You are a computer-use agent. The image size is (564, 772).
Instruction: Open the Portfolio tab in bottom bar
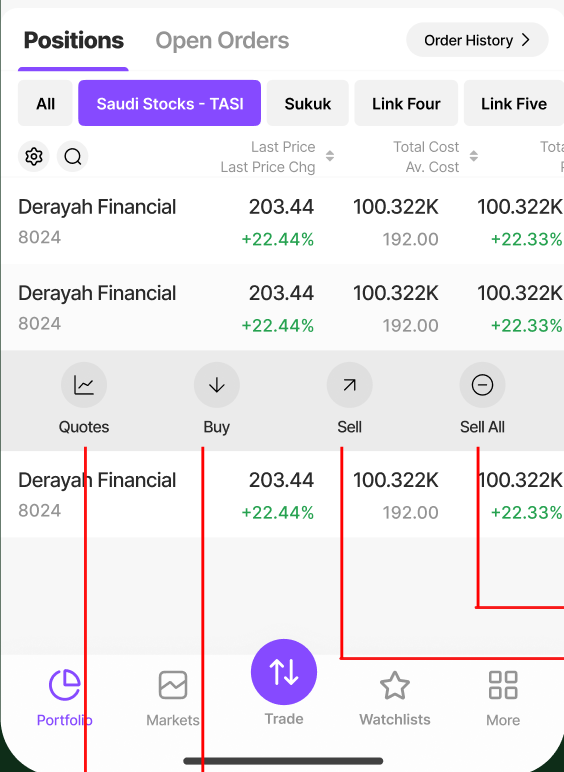point(64,698)
